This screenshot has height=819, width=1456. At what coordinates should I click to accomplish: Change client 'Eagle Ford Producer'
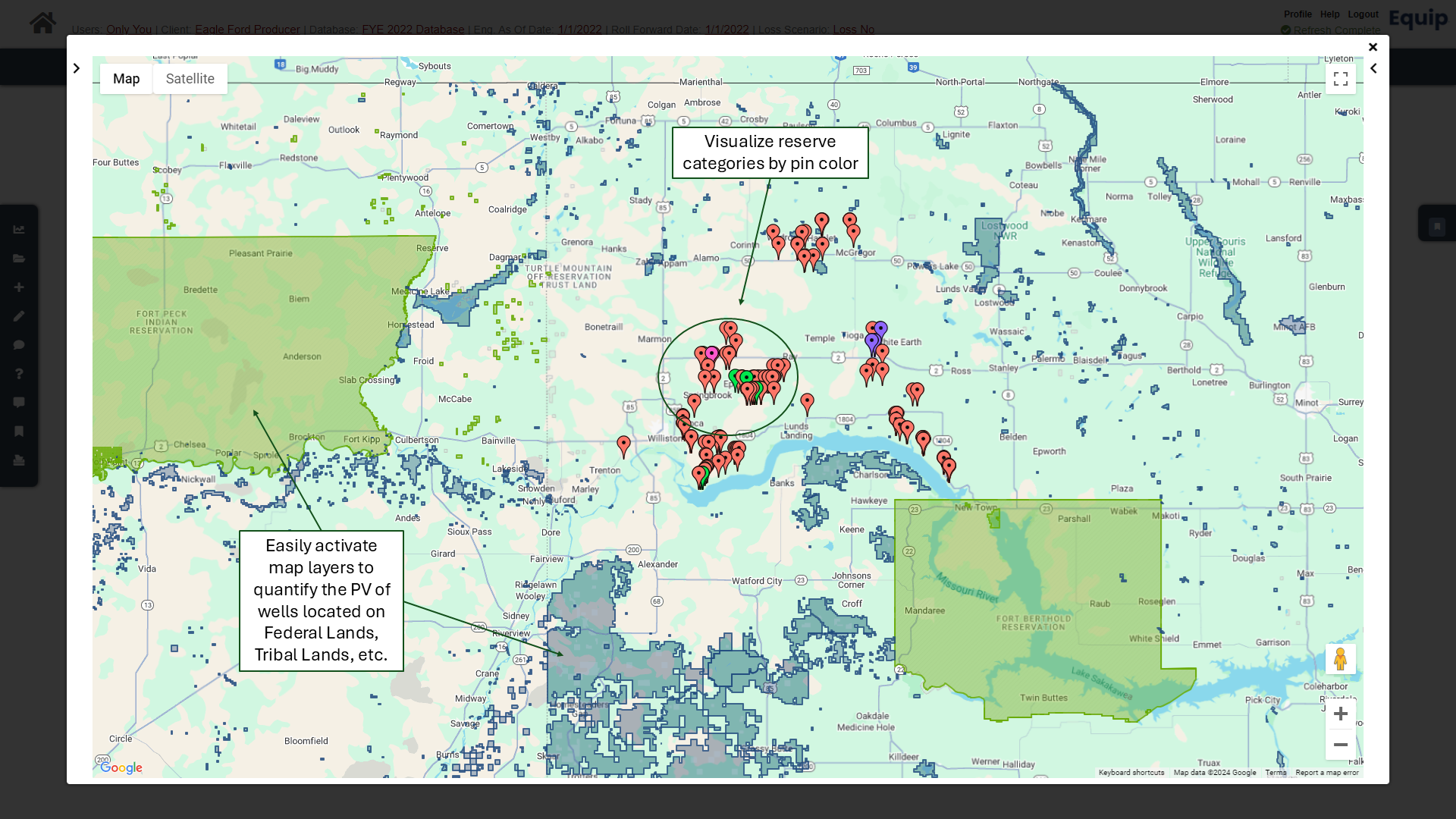tap(247, 30)
